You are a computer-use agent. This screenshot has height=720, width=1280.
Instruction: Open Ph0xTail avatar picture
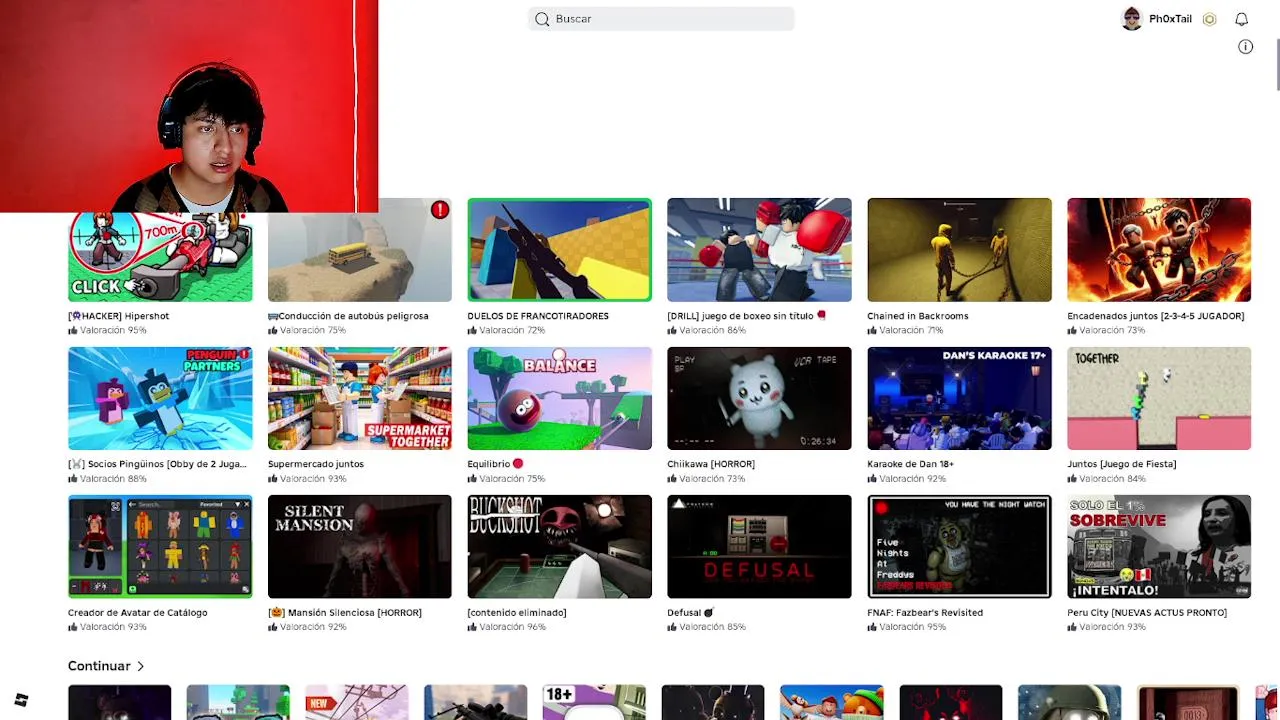tap(1131, 19)
